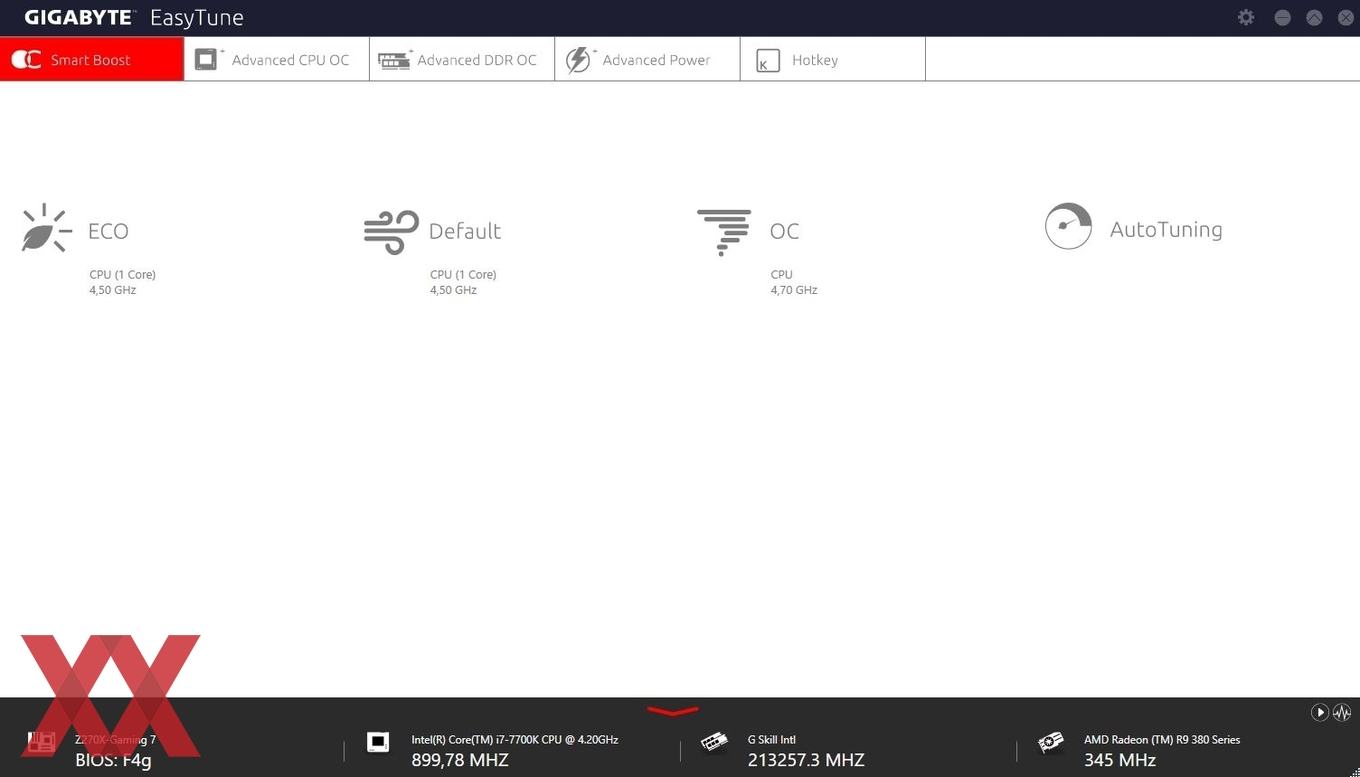Switch to Advanced DDR OC tab

pos(462,59)
